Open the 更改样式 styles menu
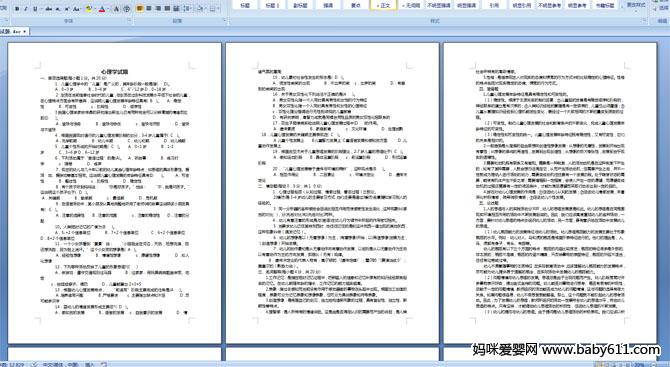The image size is (670, 367). 635,6
